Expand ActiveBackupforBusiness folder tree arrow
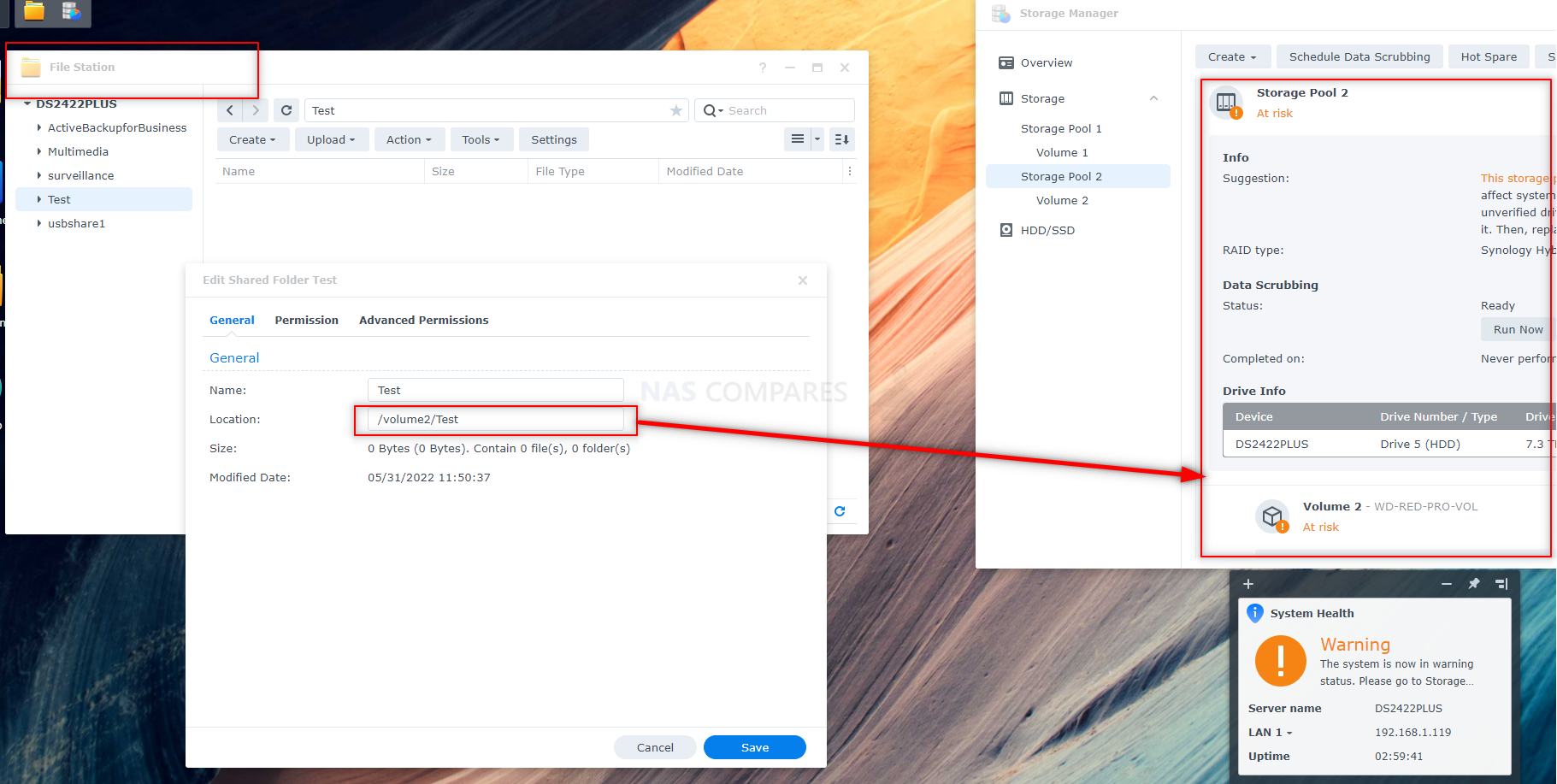The image size is (1557, 784). coord(38,127)
